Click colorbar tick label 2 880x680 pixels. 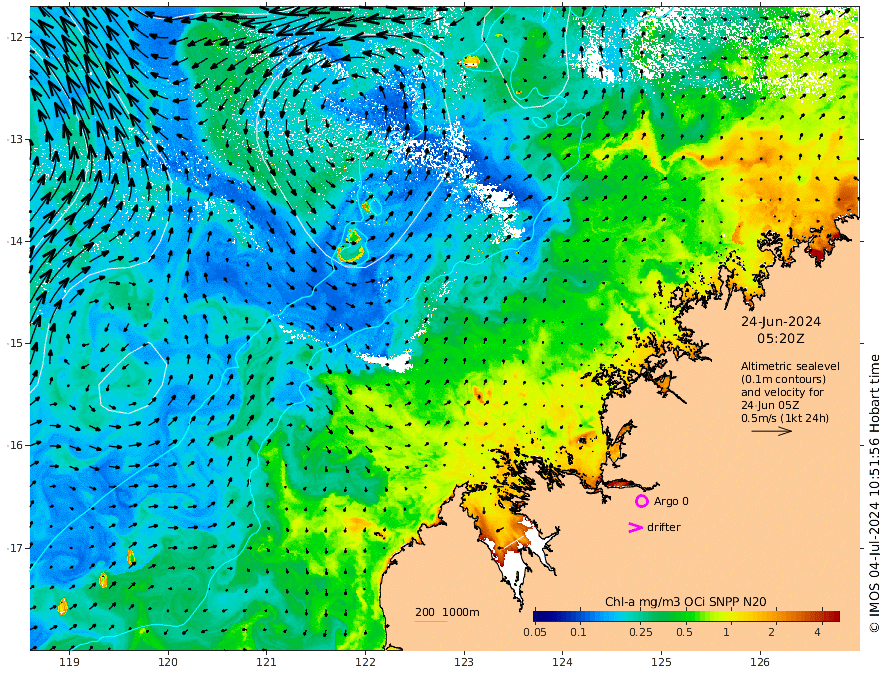point(772,632)
